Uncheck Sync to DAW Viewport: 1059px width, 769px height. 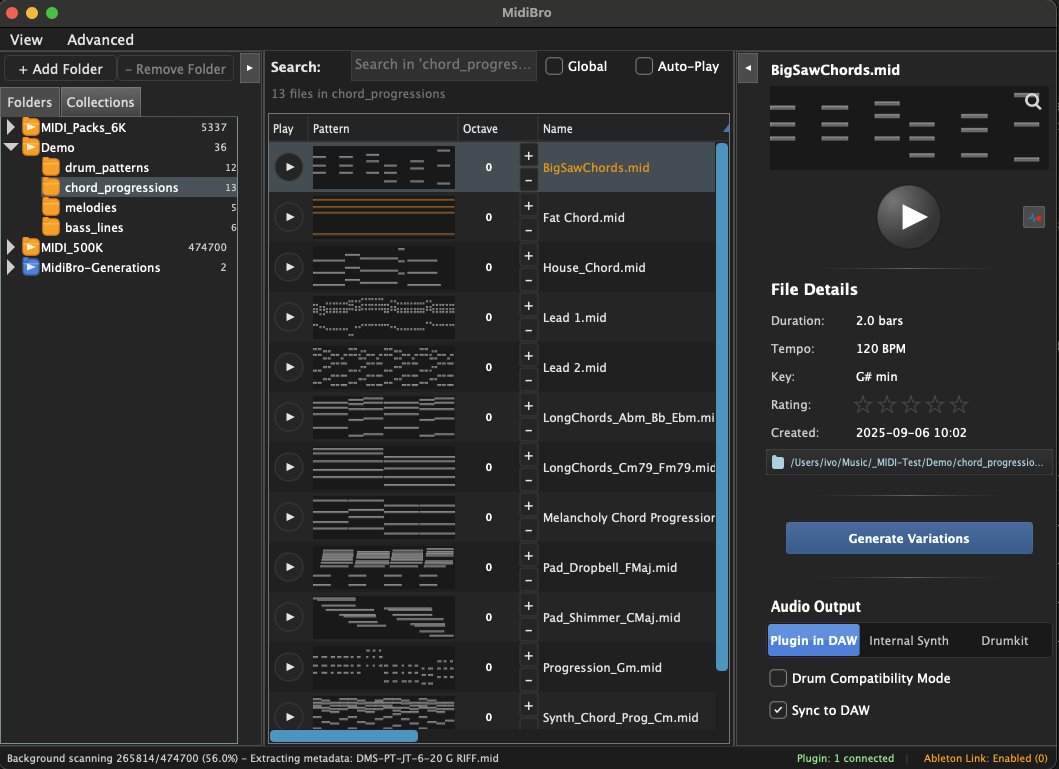tap(778, 710)
